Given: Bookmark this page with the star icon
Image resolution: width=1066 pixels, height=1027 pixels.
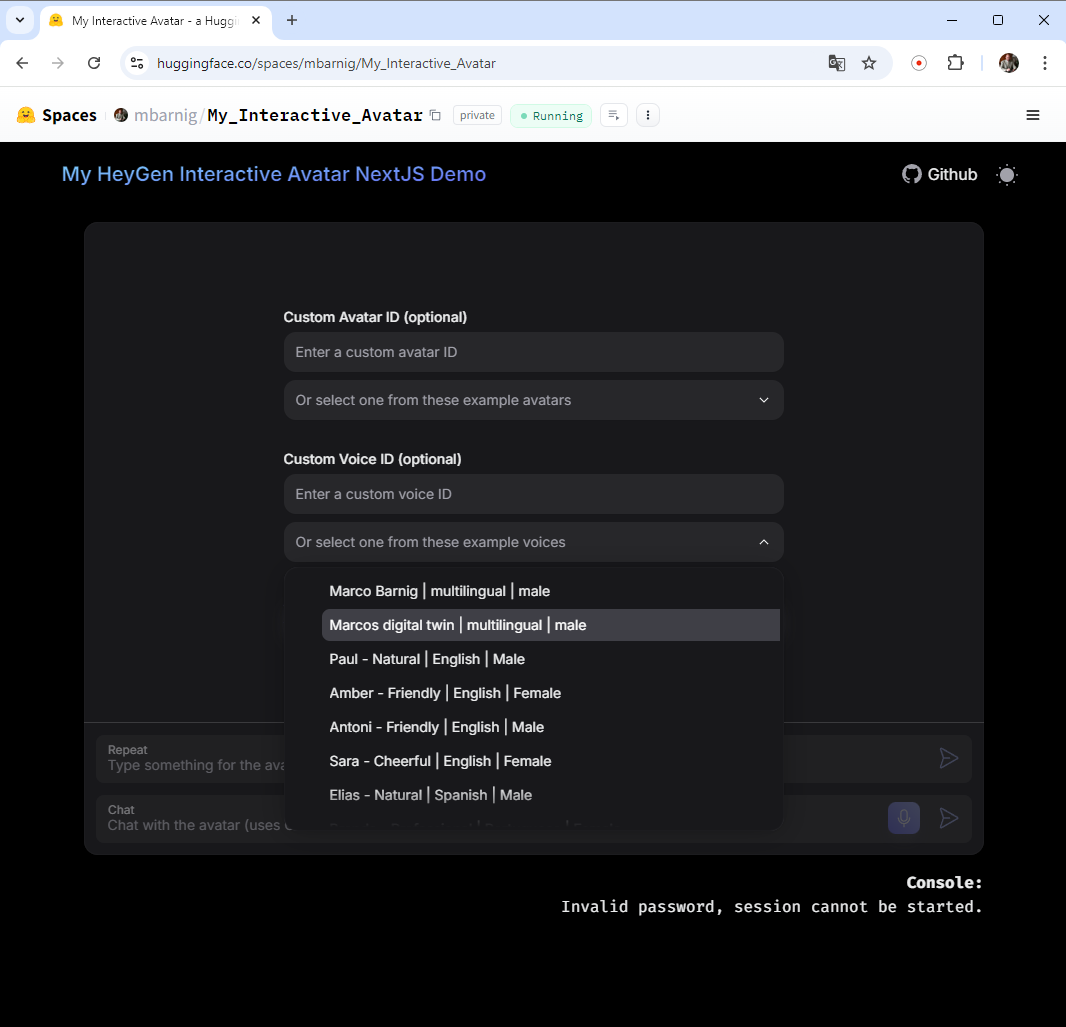Looking at the screenshot, I should [x=869, y=63].
